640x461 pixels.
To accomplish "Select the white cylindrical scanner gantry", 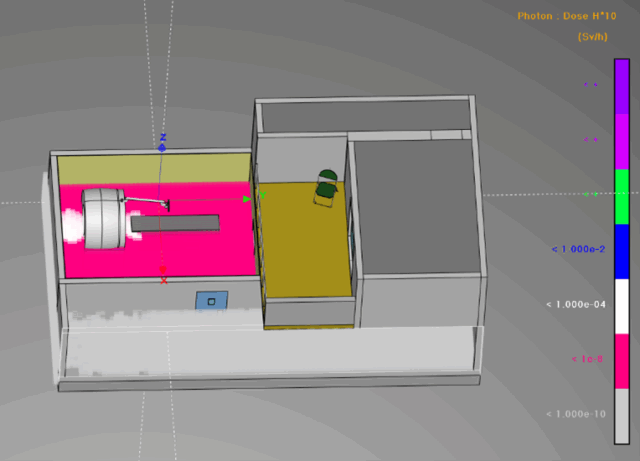I will 101,218.
